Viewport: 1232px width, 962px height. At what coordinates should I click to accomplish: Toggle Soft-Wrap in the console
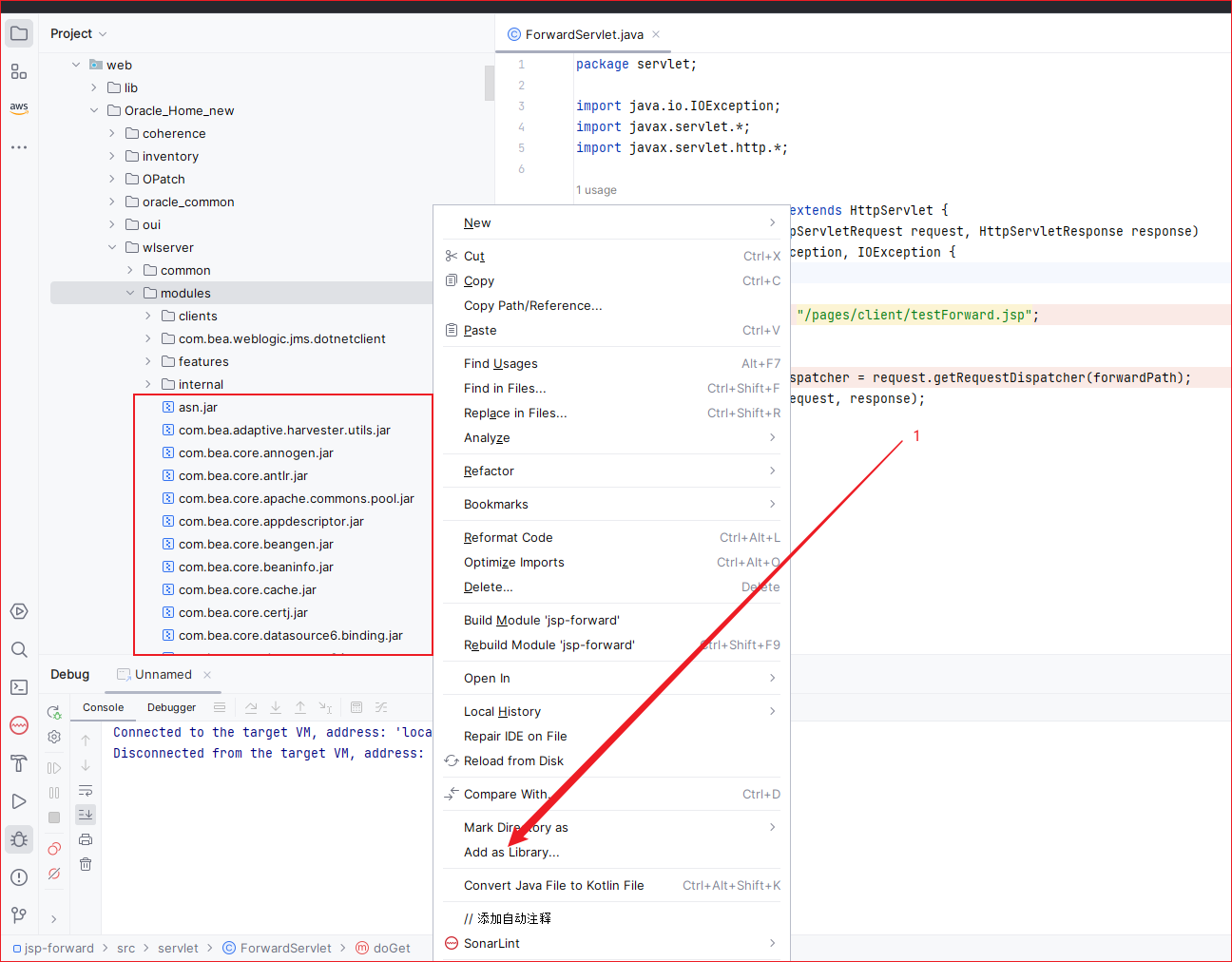[86, 790]
